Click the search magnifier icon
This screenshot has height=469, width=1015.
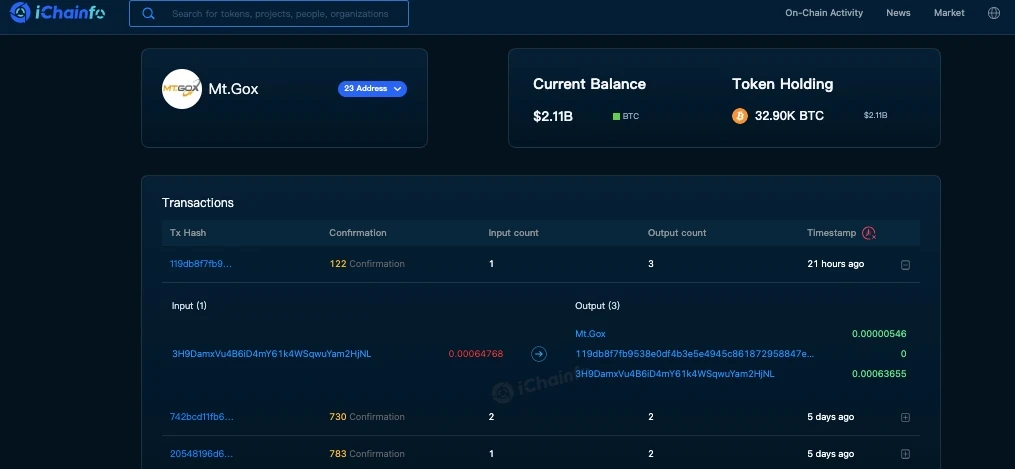[148, 14]
